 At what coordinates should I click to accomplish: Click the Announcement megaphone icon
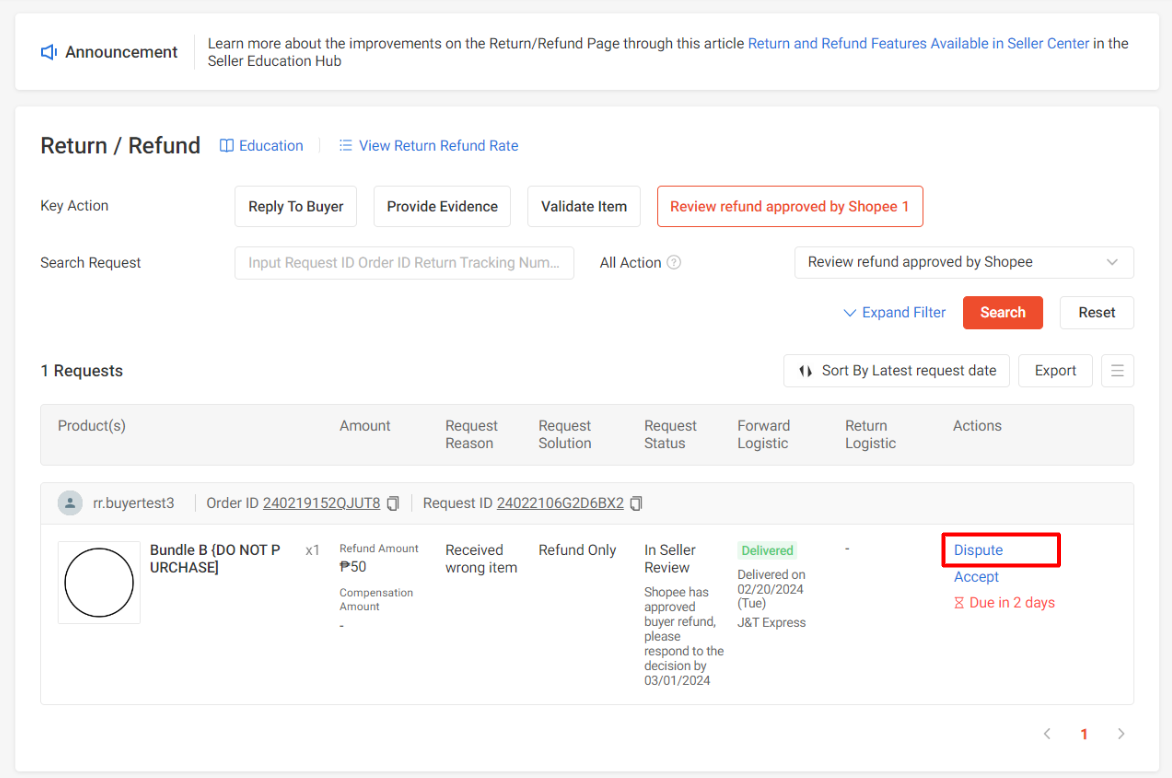pos(49,52)
